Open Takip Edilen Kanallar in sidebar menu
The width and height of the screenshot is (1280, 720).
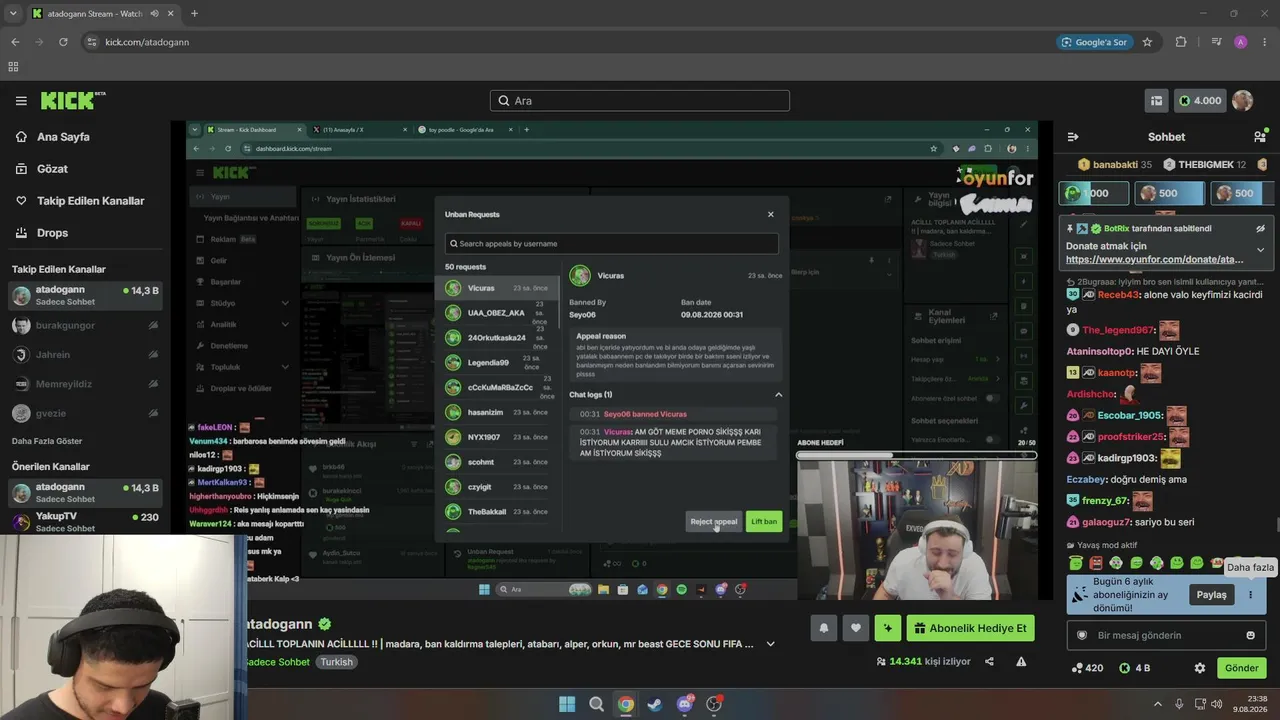pos(91,201)
